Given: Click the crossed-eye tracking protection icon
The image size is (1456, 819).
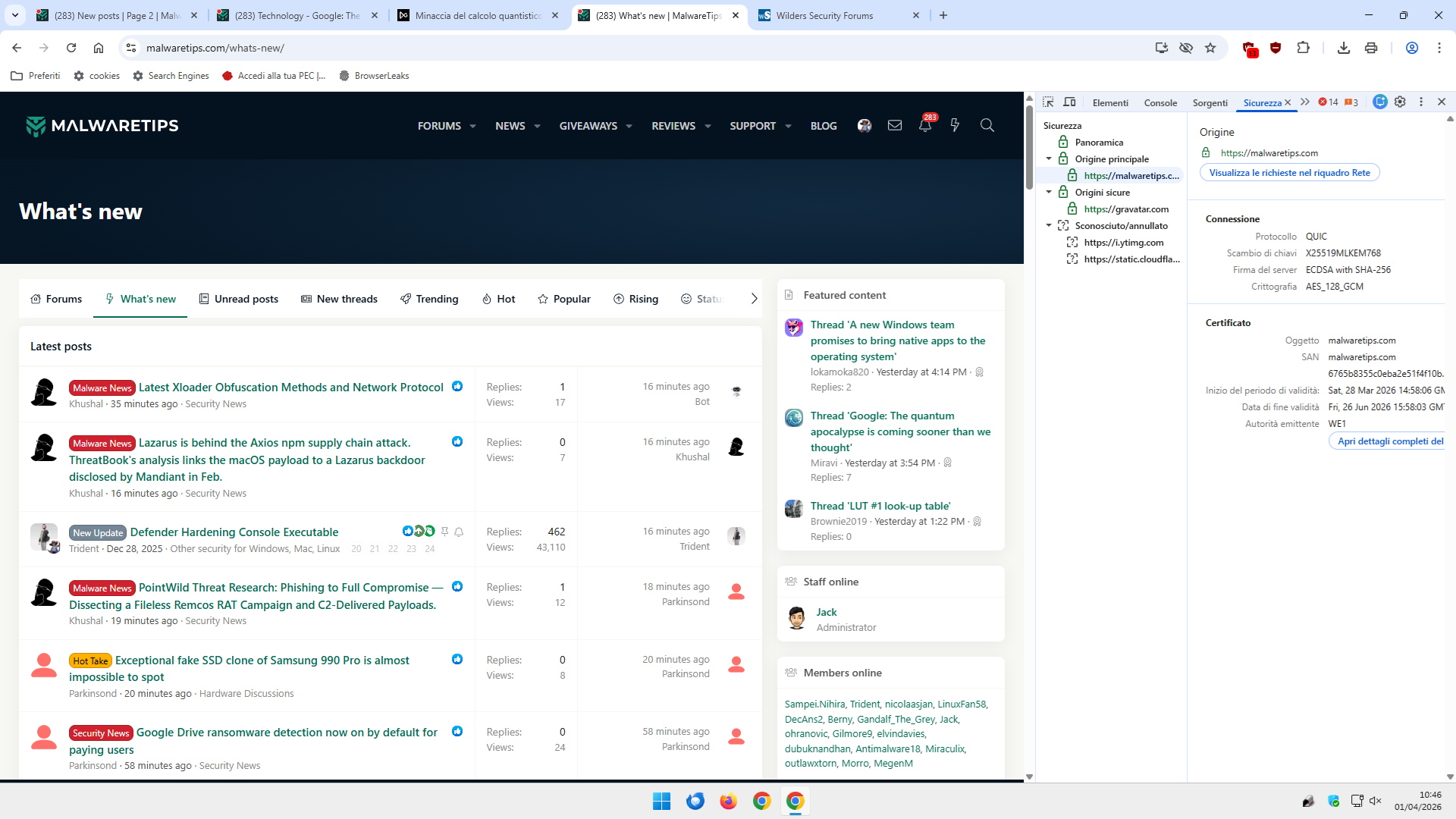Looking at the screenshot, I should point(1186,48).
